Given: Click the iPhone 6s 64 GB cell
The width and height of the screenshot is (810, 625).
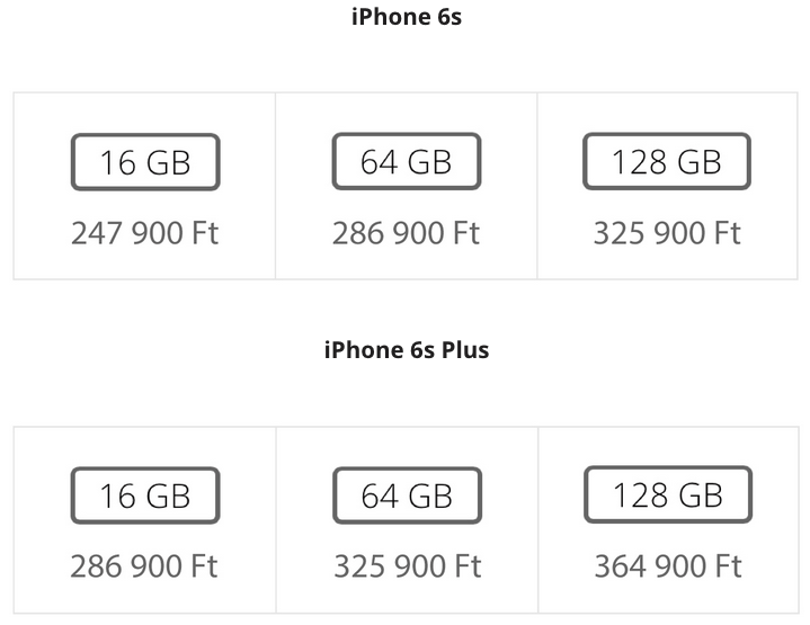Looking at the screenshot, I should coord(407,186).
